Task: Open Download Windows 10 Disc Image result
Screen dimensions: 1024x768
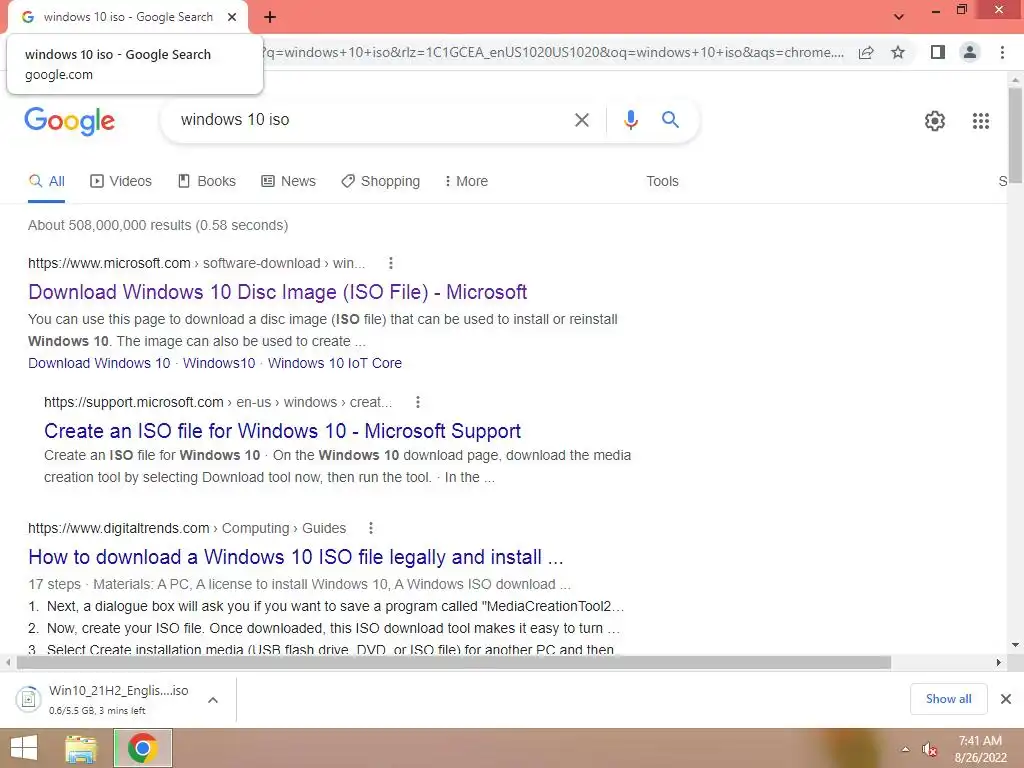Action: click(278, 292)
